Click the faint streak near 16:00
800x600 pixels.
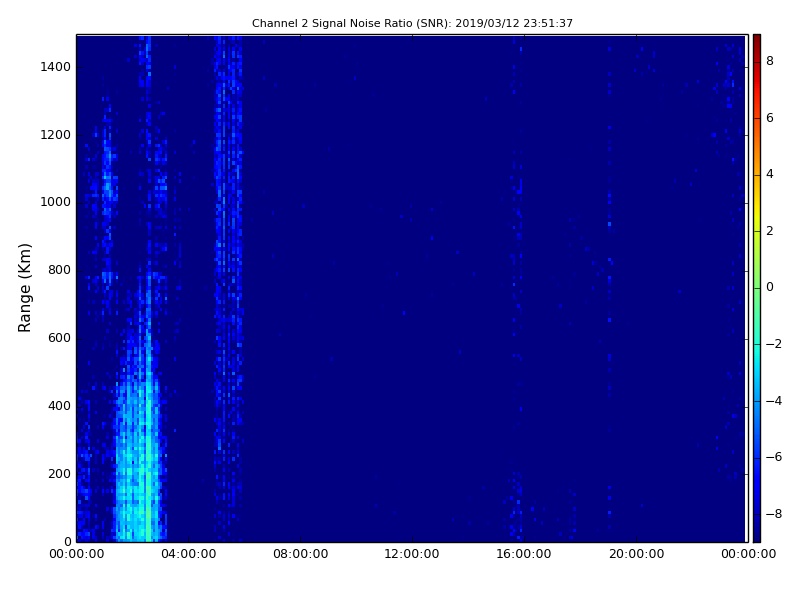click(x=518, y=286)
